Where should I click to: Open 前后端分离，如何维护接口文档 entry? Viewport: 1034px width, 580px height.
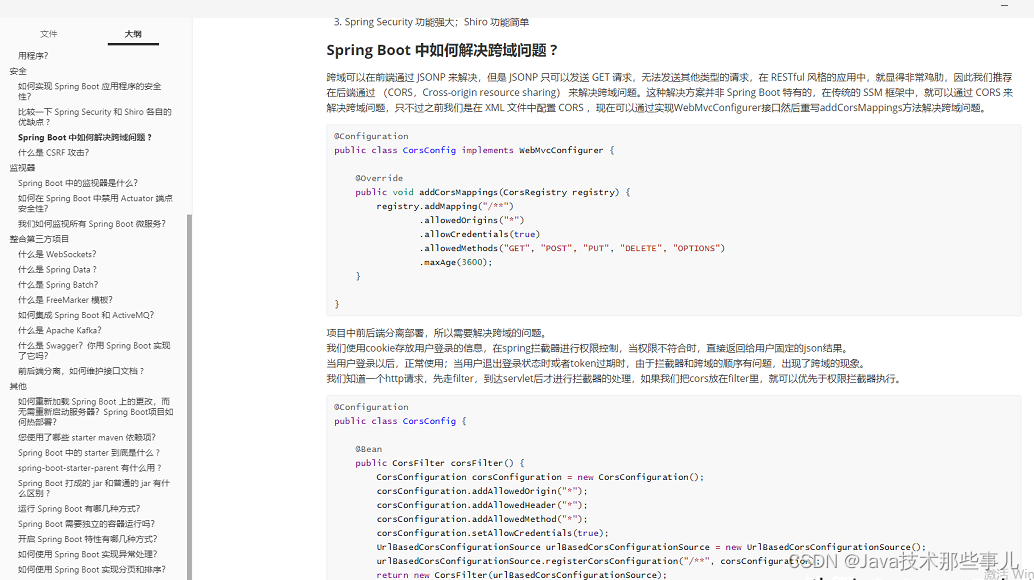(x=80, y=371)
